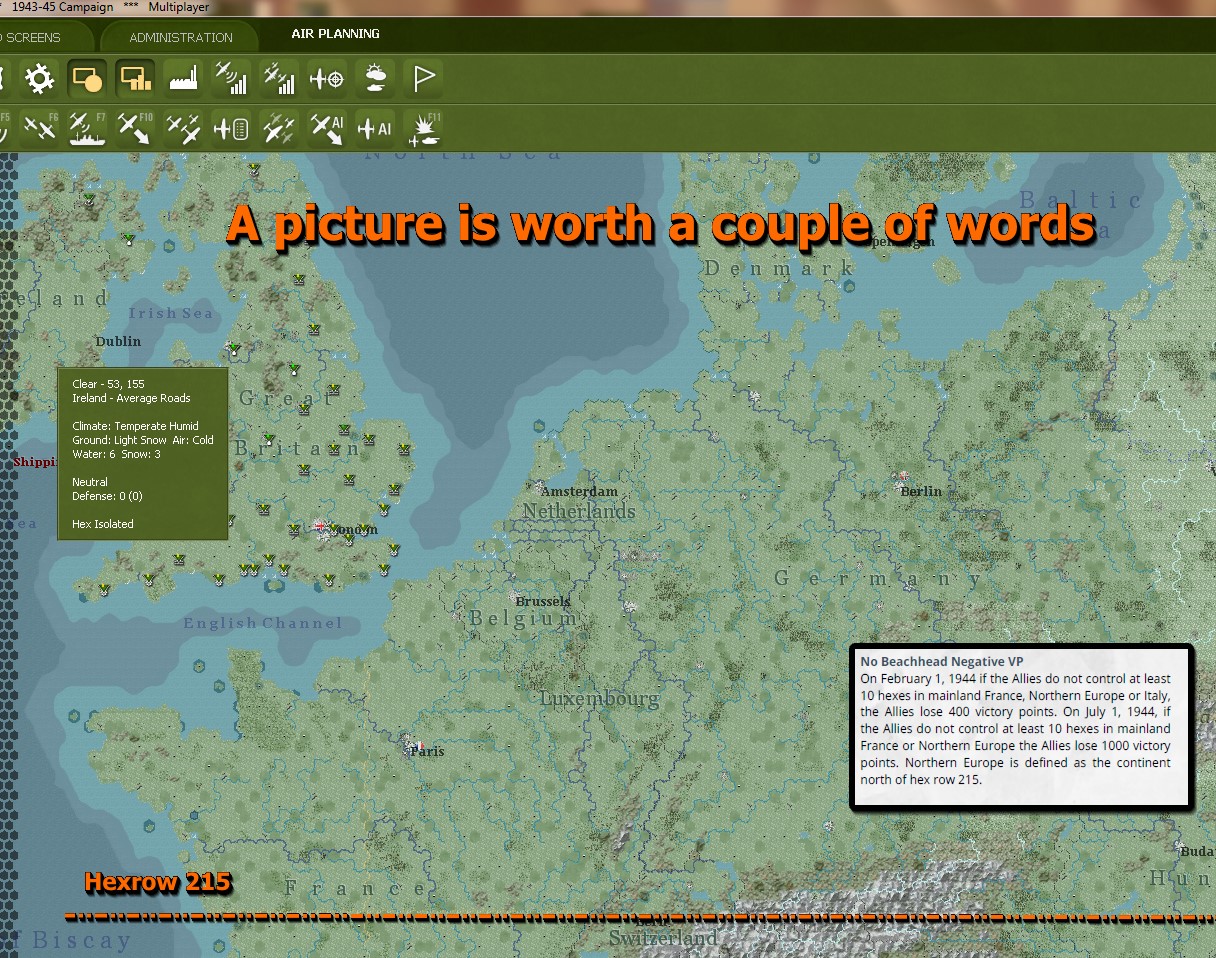1216x958 pixels.
Task: Toggle the screen-with-circle map mode button
Action: pos(87,79)
